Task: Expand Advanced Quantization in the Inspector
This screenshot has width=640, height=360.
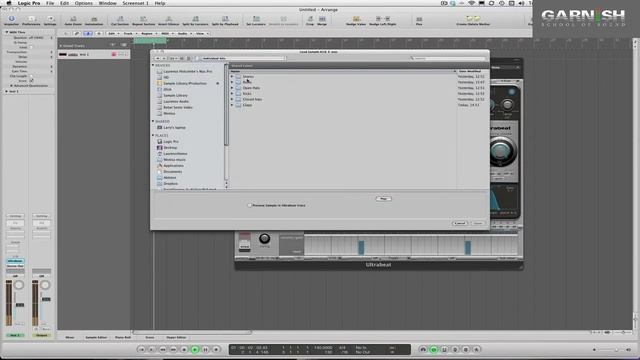Action: pos(11,86)
